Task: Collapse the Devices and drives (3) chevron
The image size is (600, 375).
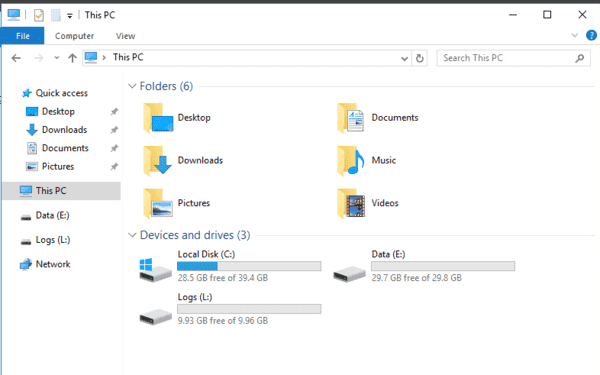Action: [132, 235]
